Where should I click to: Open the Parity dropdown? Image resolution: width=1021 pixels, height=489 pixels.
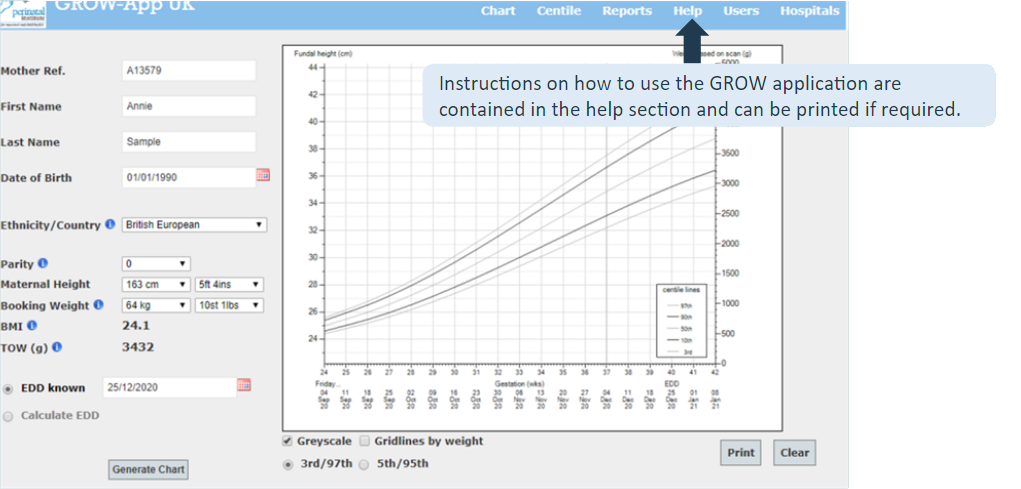click(156, 264)
